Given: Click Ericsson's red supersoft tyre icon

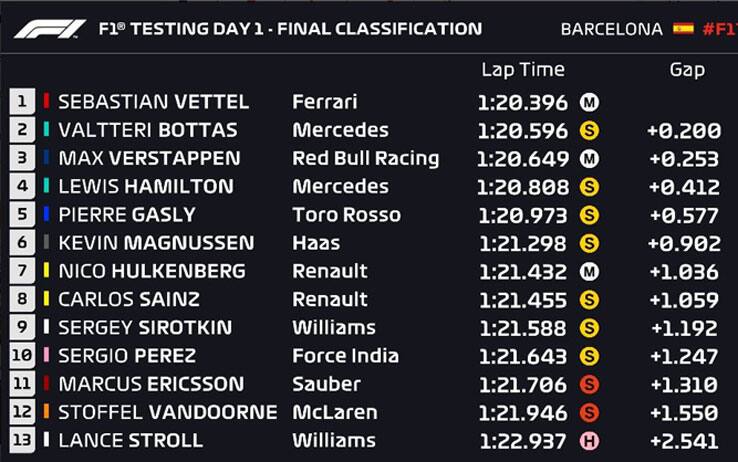Looking at the screenshot, I should click(x=589, y=384).
